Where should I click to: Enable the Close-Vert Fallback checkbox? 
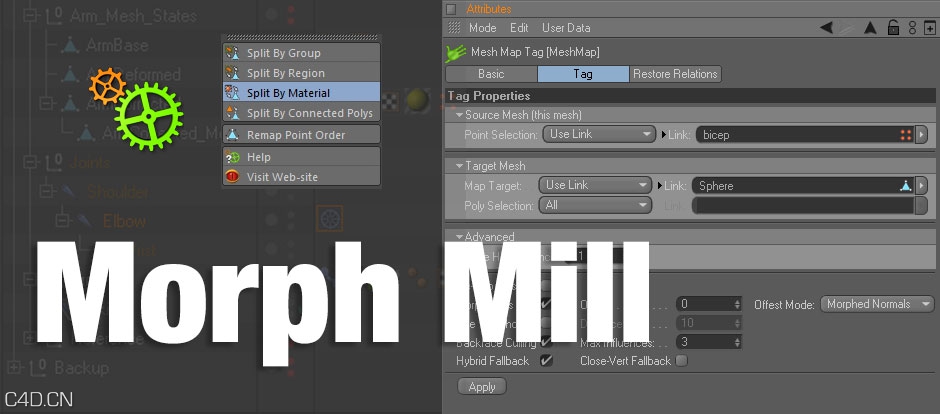click(681, 361)
